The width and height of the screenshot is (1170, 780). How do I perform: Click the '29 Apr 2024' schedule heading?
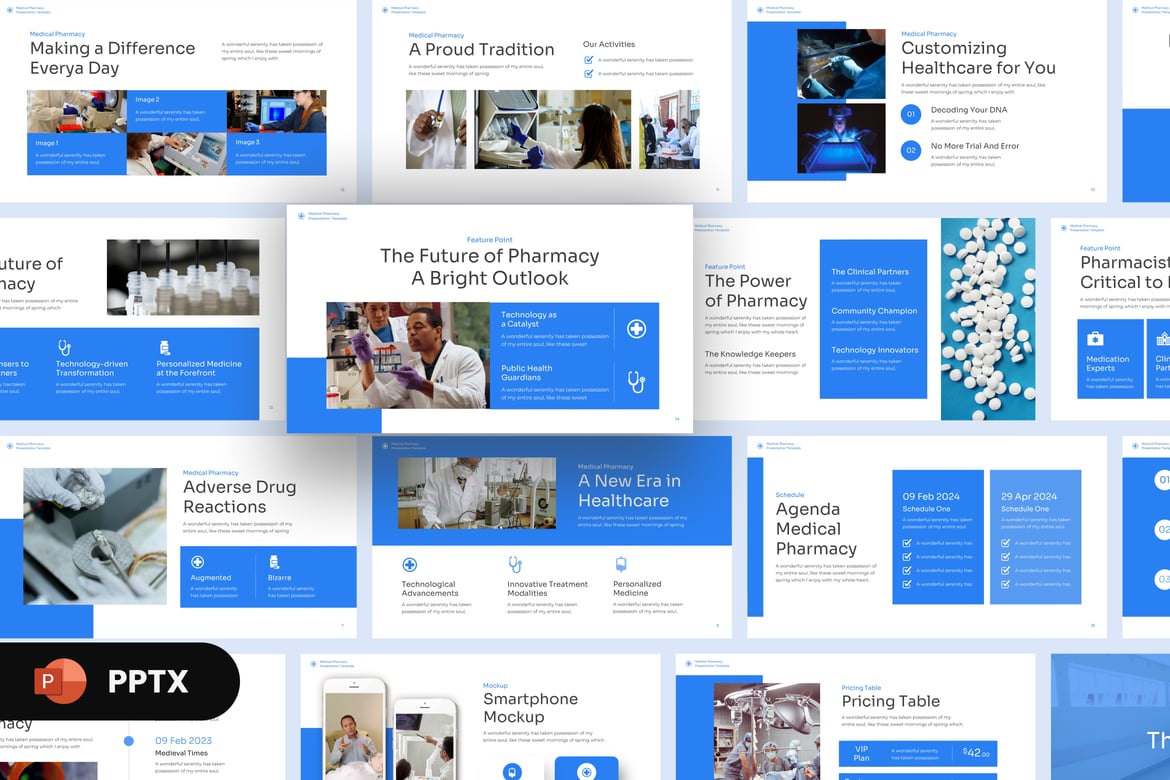tap(1029, 496)
